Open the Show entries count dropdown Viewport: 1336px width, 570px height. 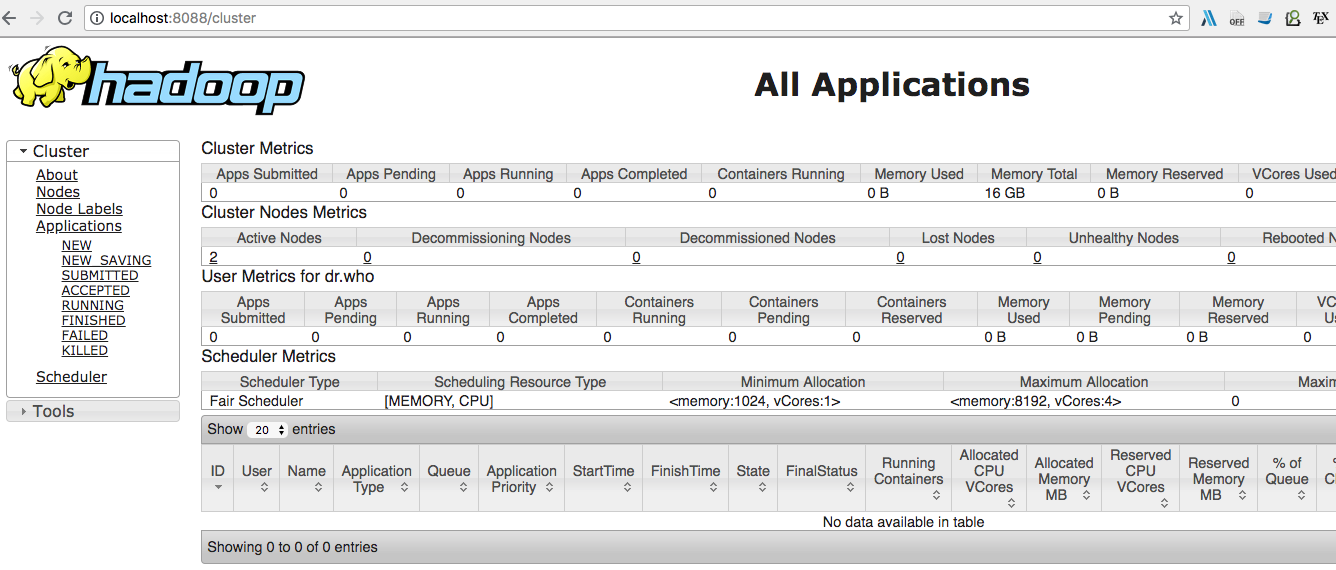coord(267,429)
